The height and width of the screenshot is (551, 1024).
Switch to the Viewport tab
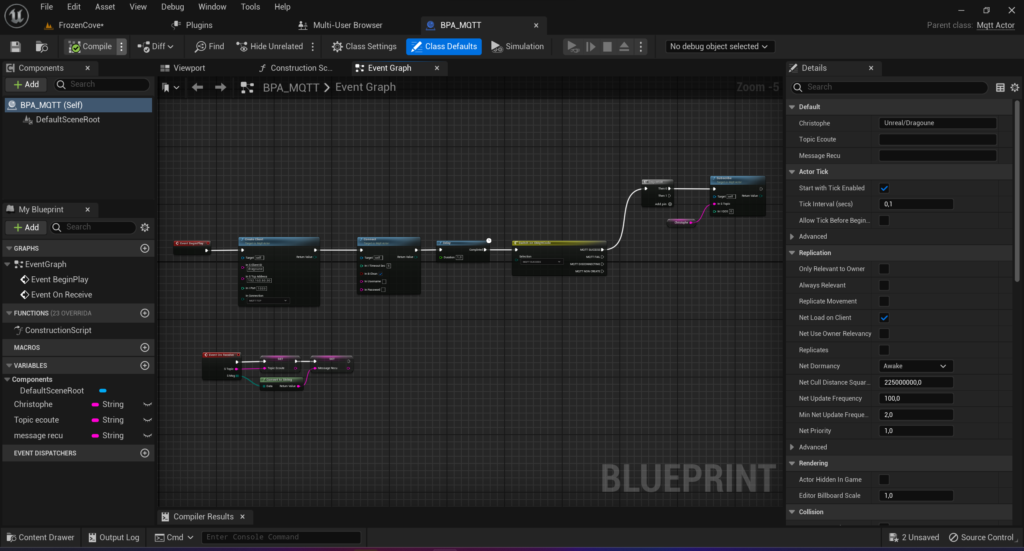(x=189, y=68)
